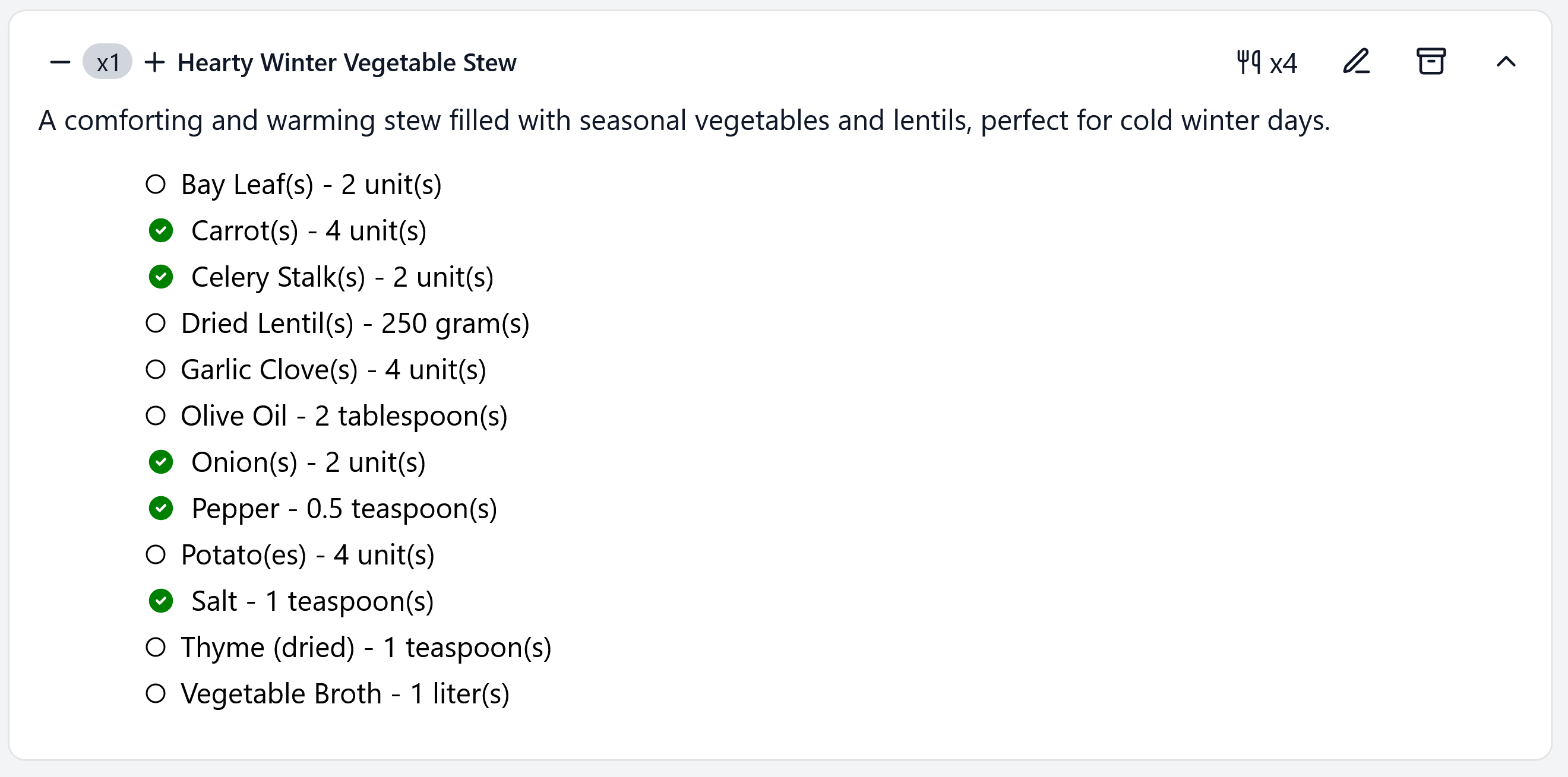Open the Hearty Winter Vegetable Stew title
The width and height of the screenshot is (1568, 777).
click(x=346, y=63)
